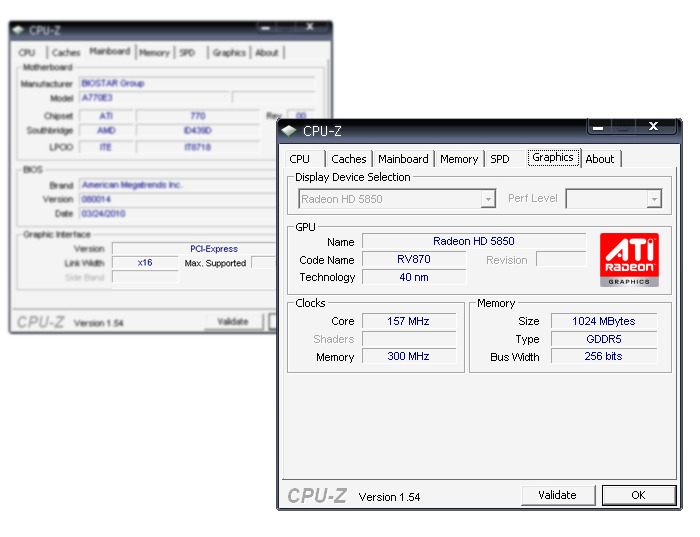700x537 pixels.
Task: Open Caches tab in background window
Action: click(x=66, y=52)
